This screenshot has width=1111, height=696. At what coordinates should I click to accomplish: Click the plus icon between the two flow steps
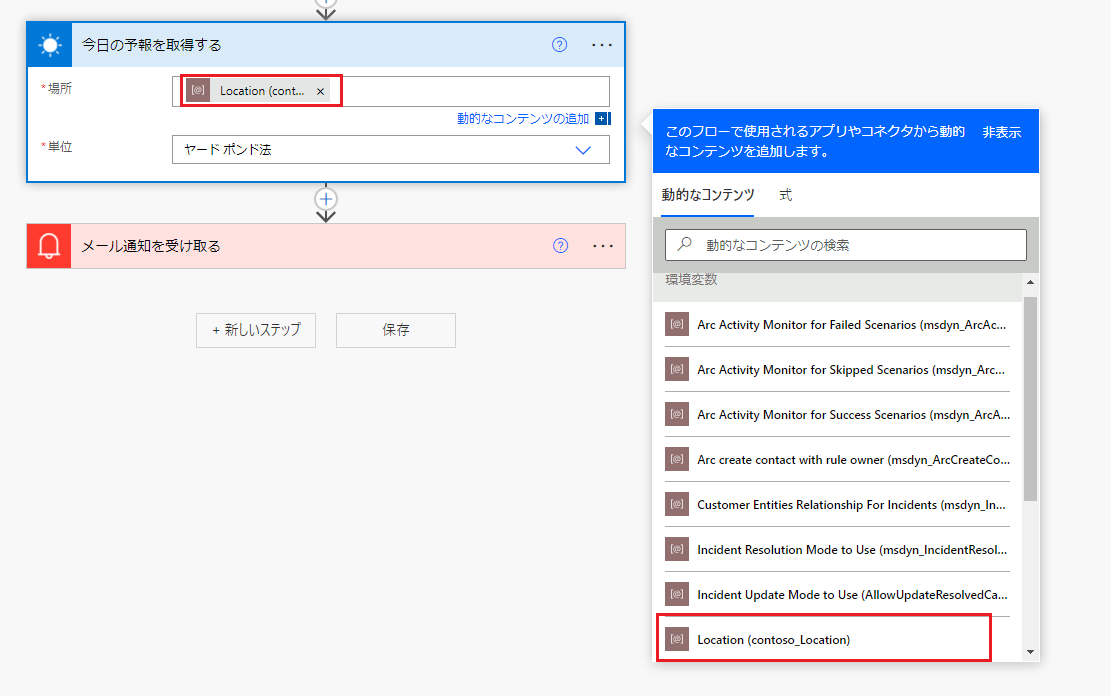tap(326, 199)
